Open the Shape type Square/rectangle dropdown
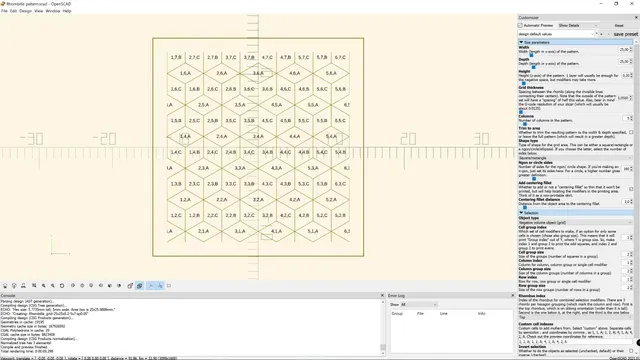This screenshot has height=360, width=640. point(575,158)
